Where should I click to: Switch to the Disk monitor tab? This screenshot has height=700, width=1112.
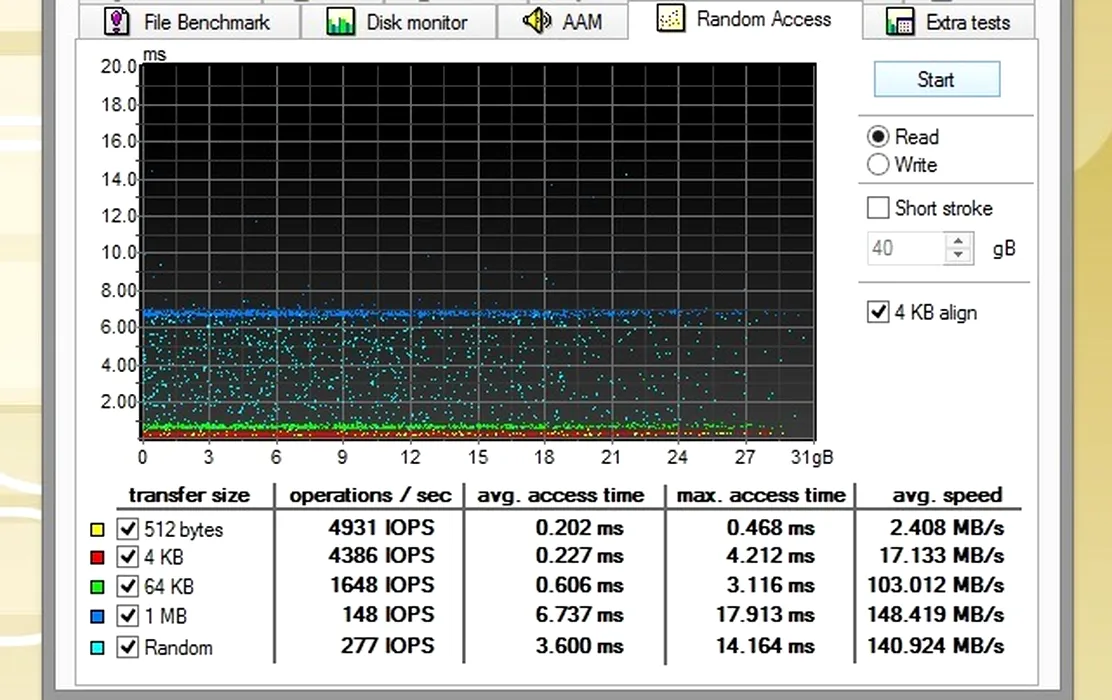[416, 22]
